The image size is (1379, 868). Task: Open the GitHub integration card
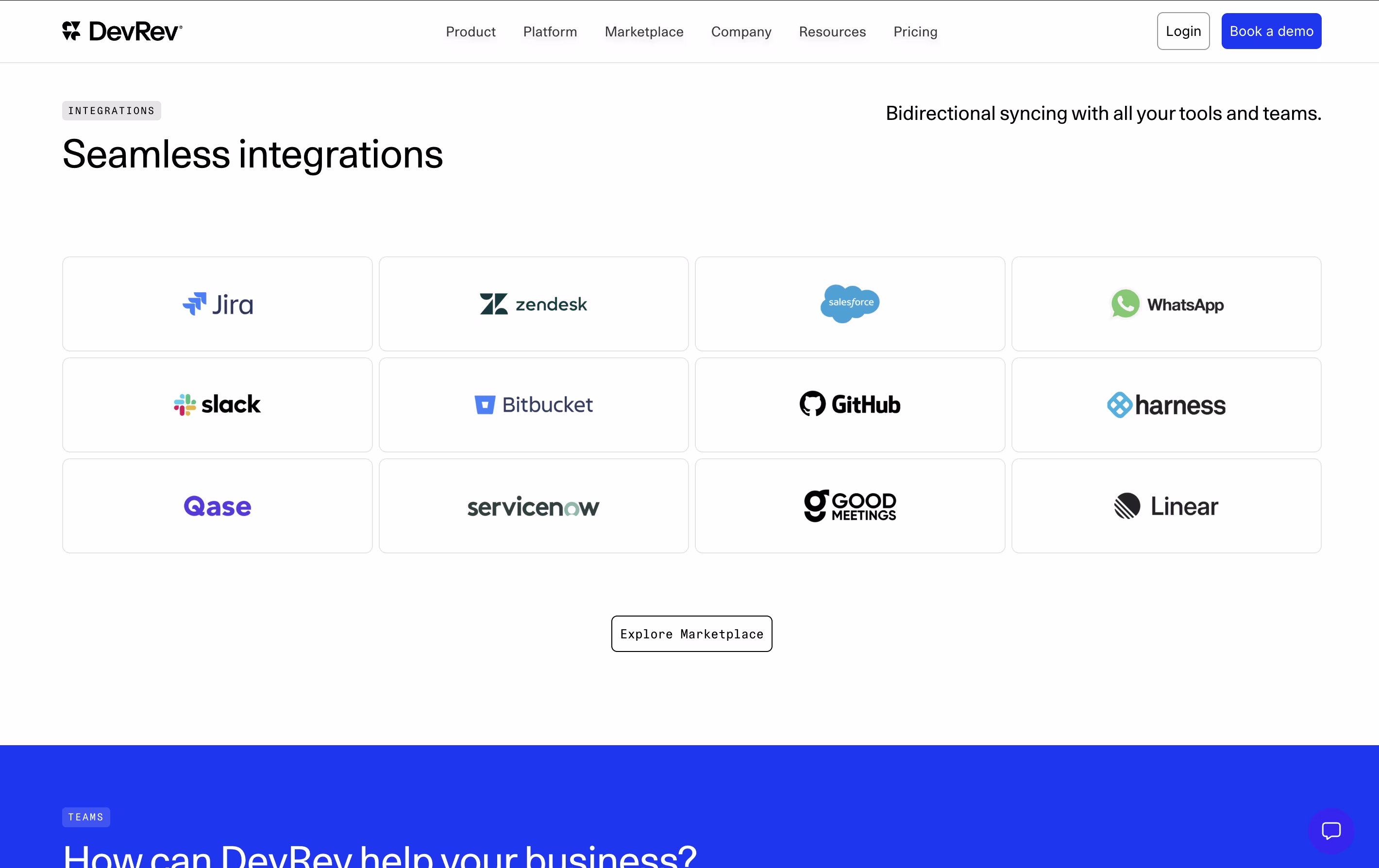tap(850, 405)
